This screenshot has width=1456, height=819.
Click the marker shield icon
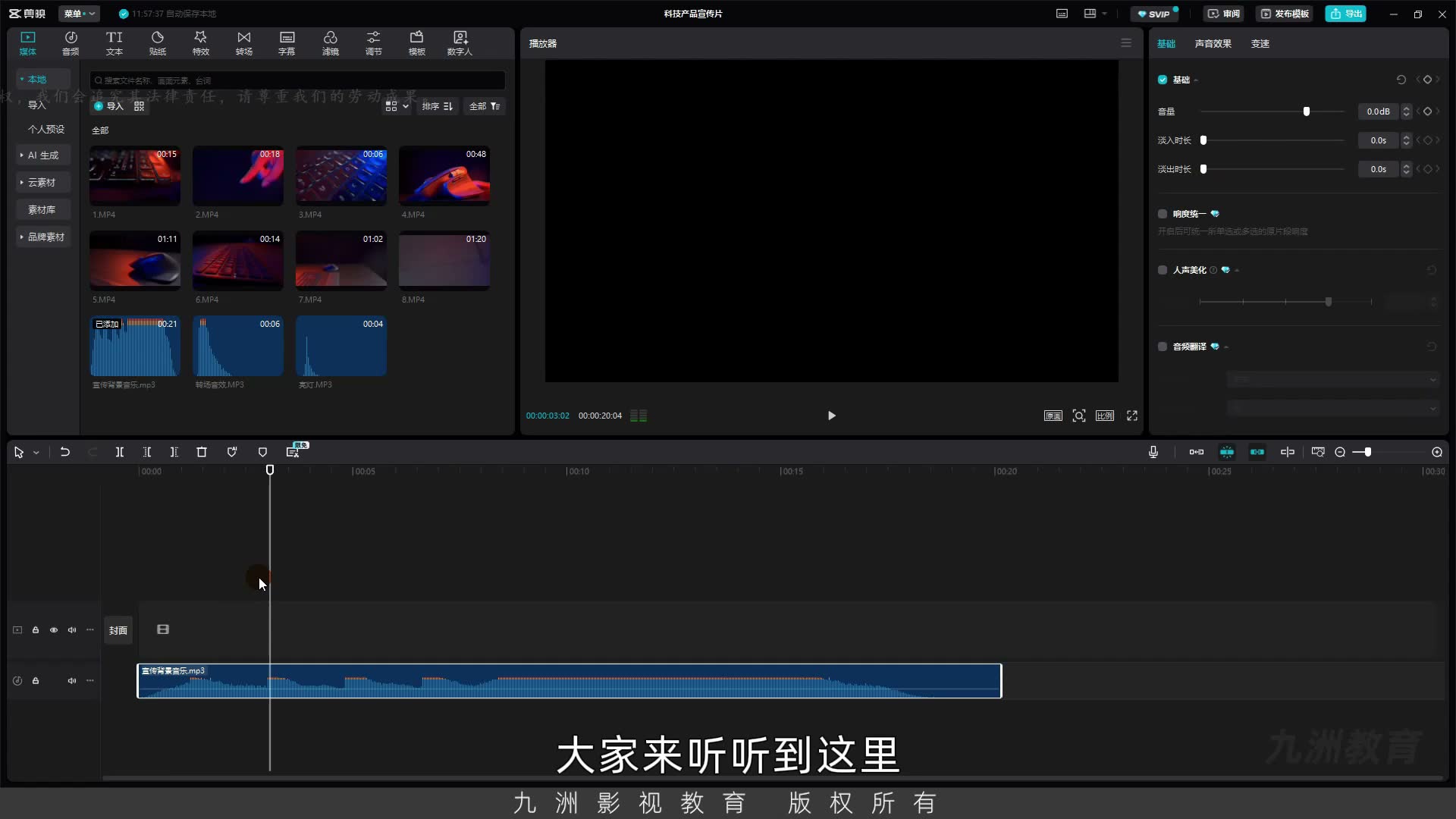262,452
